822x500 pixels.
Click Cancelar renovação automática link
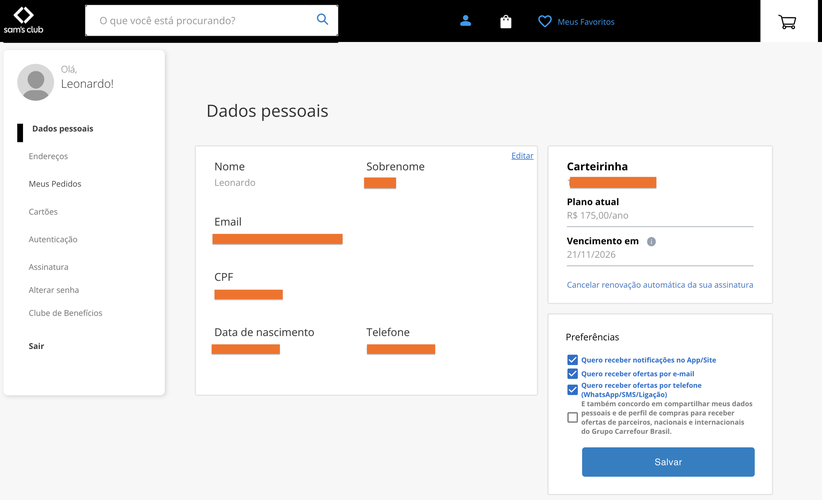pos(659,285)
